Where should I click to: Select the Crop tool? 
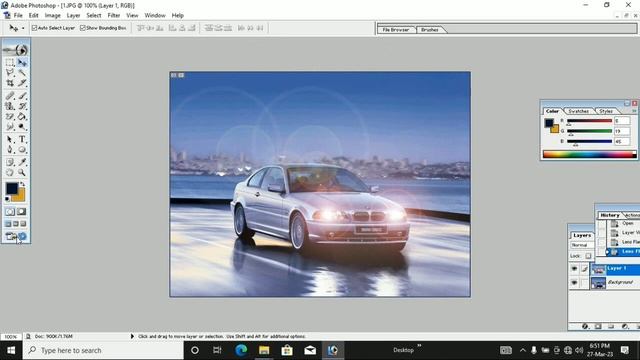[10, 83]
